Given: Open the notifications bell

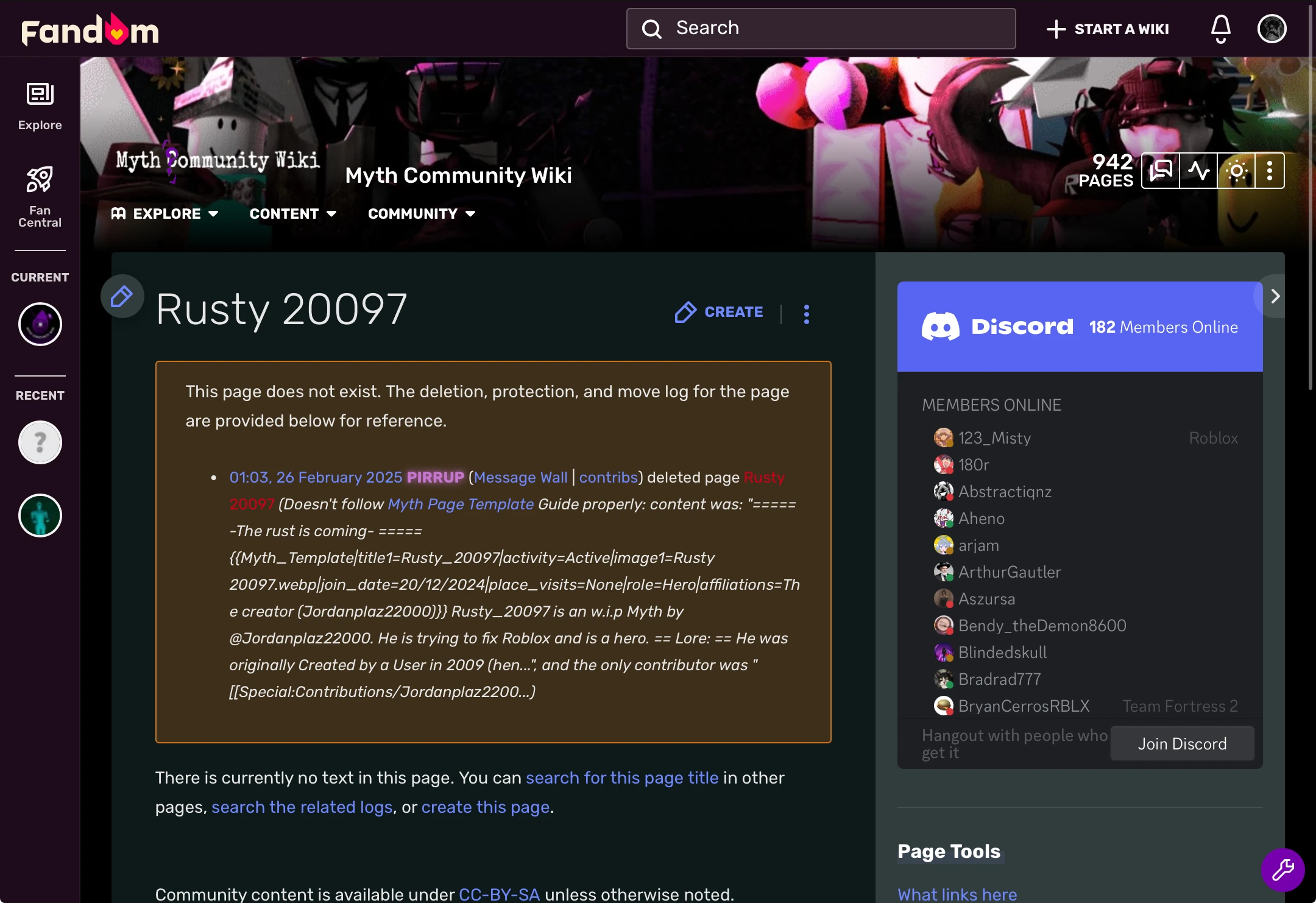Looking at the screenshot, I should pos(1220,29).
